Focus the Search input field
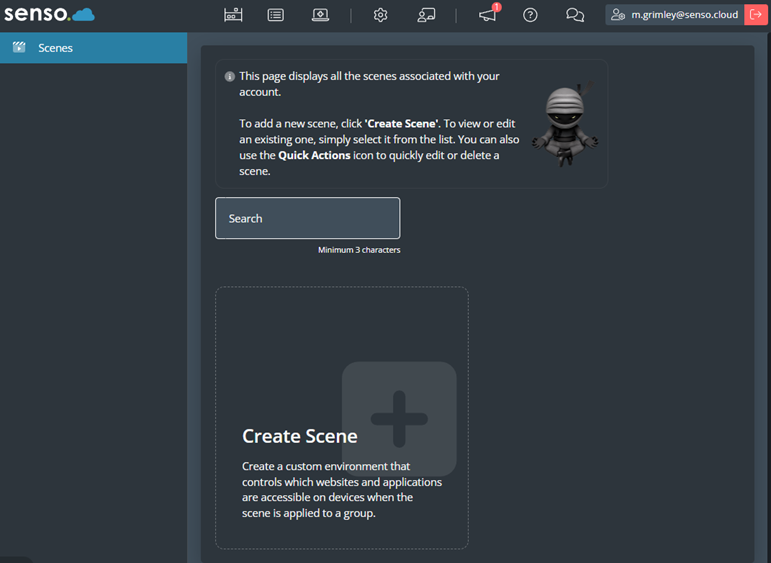The height and width of the screenshot is (563, 771). pyautogui.click(x=307, y=218)
